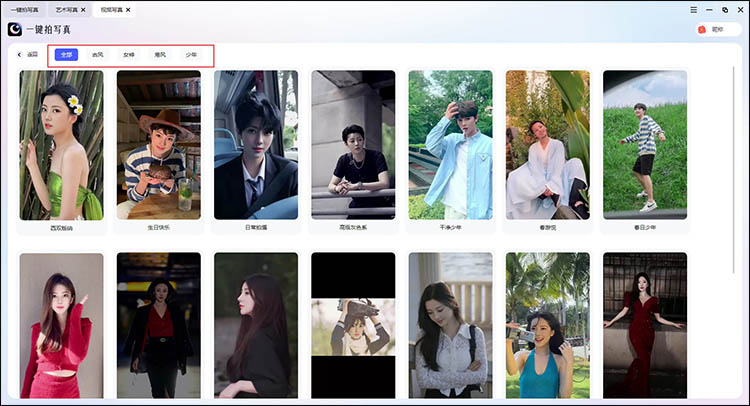The width and height of the screenshot is (750, 406).
Task: Close the 艺术写真 tab
Action: 83,10
